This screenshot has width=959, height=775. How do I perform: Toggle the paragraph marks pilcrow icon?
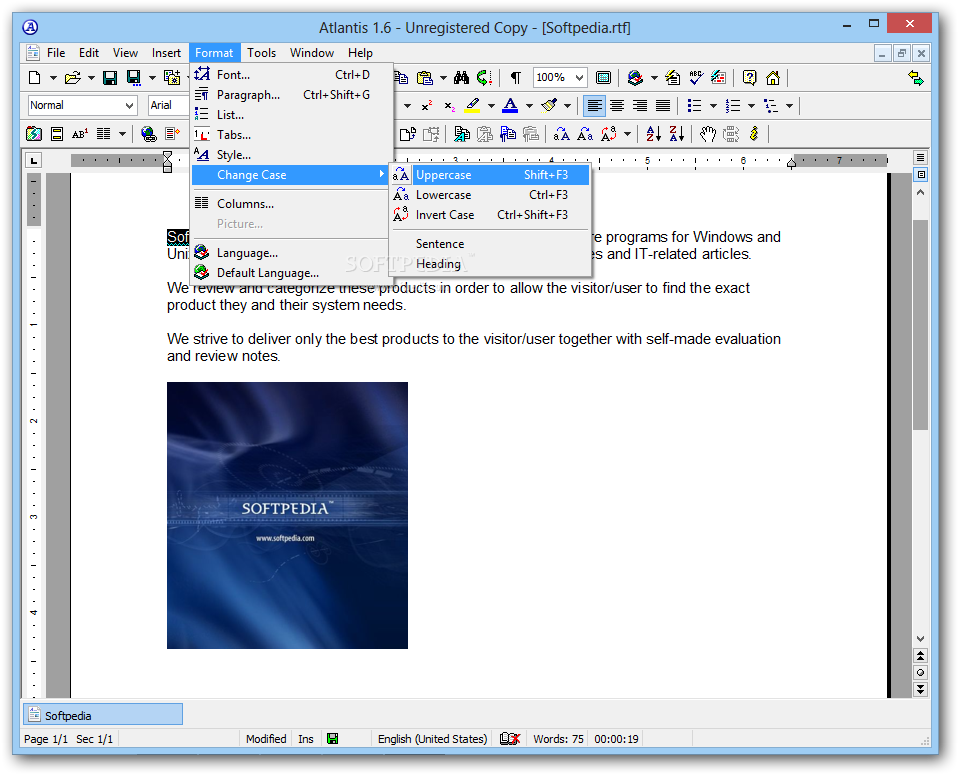(516, 78)
